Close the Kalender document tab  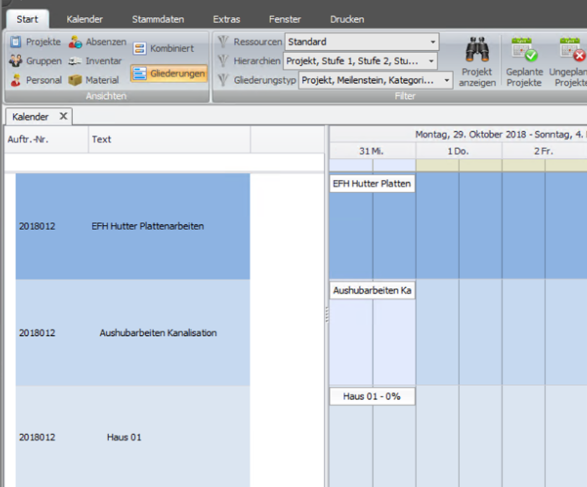[x=63, y=116]
